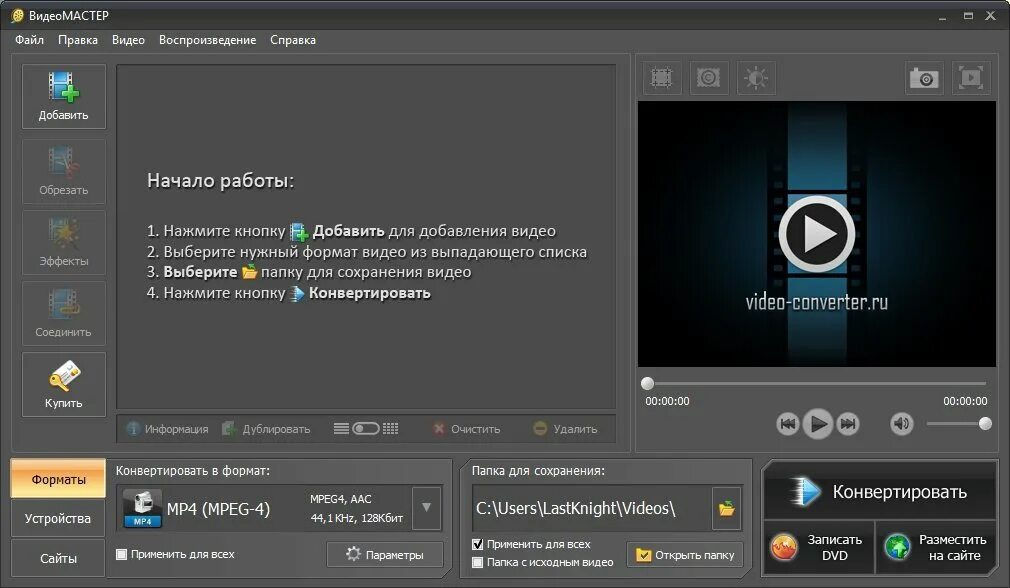Adjust the volume slider handle

point(985,424)
